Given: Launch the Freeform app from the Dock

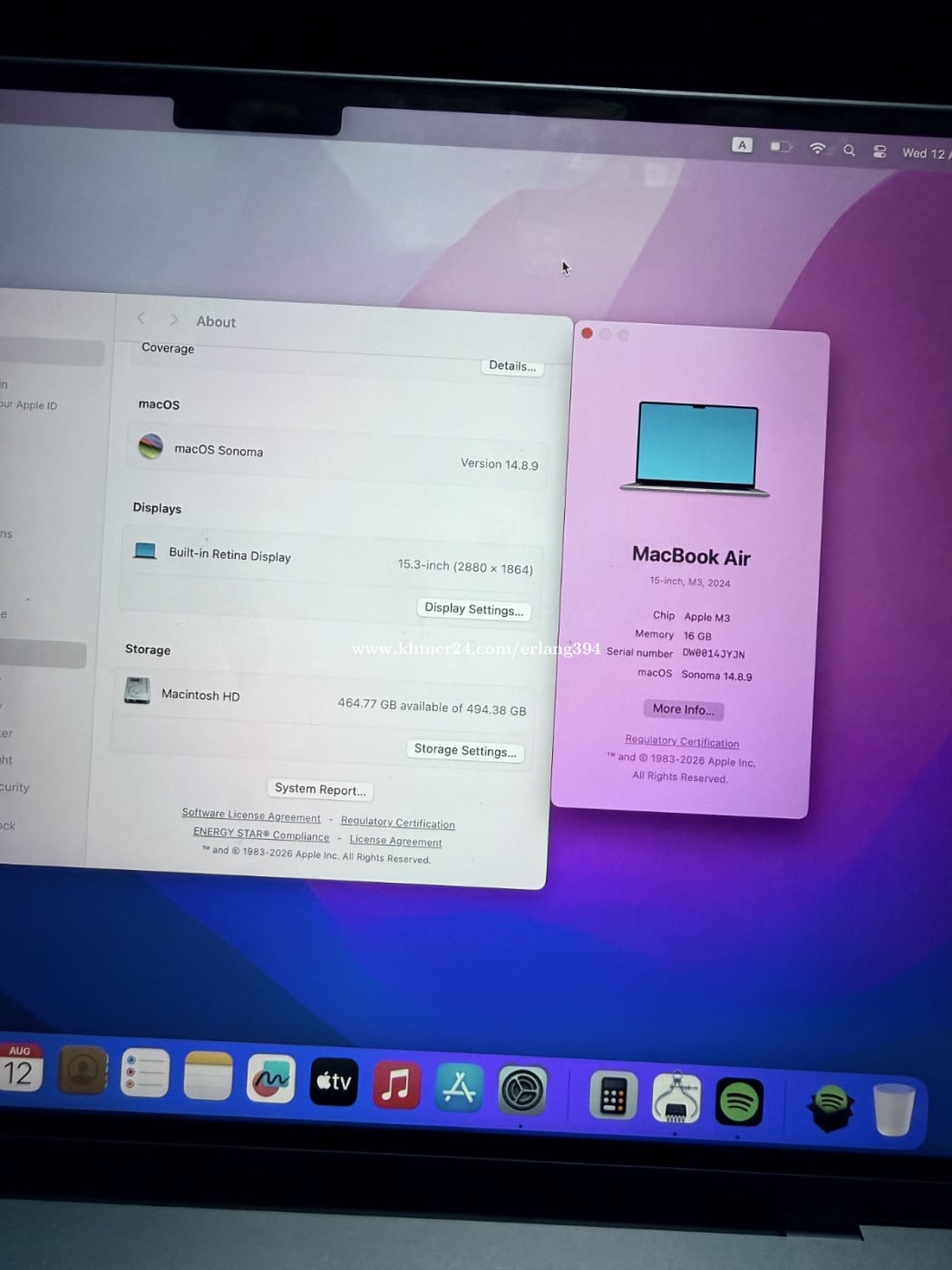Looking at the screenshot, I should (x=270, y=1079).
